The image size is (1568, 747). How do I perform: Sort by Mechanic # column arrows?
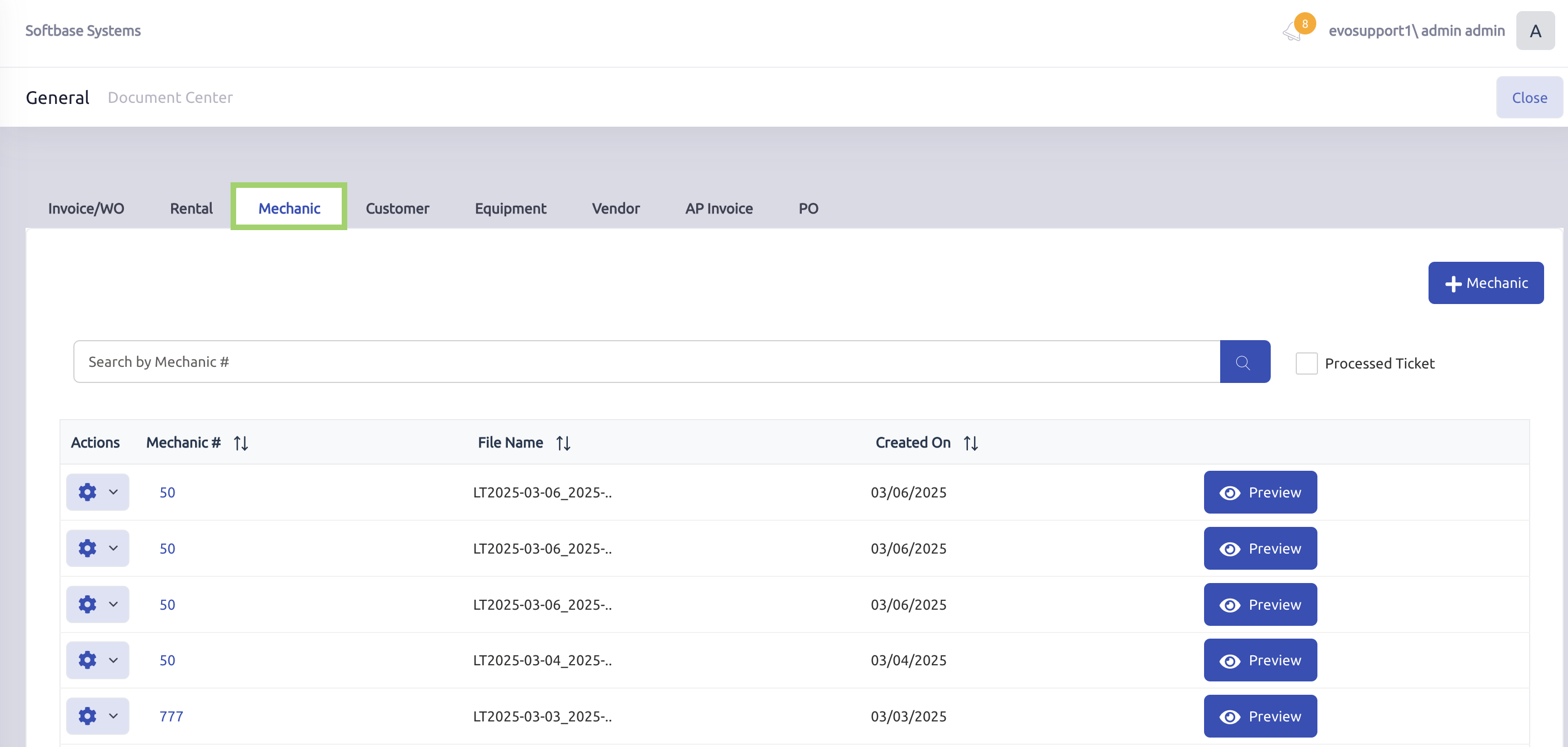(241, 443)
